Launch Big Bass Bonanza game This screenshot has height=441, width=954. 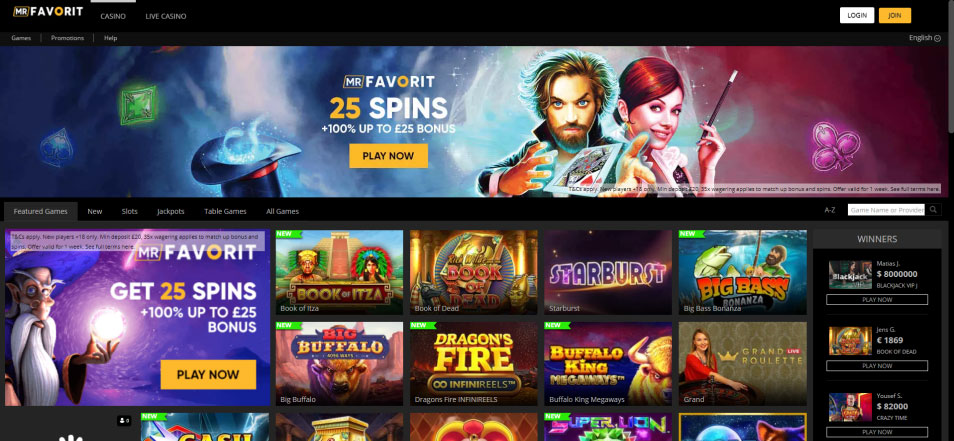(742, 272)
